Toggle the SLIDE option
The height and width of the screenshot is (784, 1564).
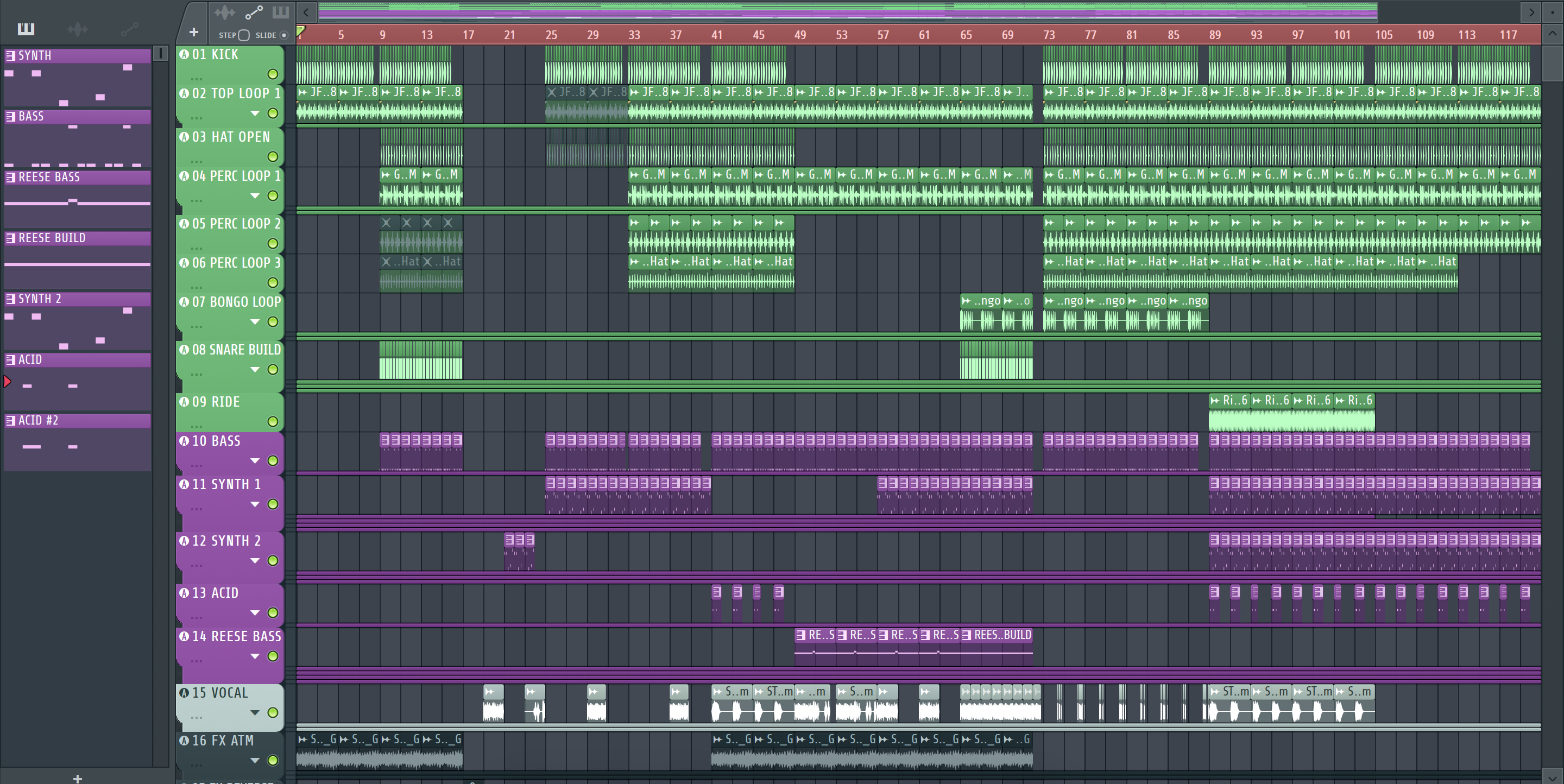pyautogui.click(x=283, y=35)
